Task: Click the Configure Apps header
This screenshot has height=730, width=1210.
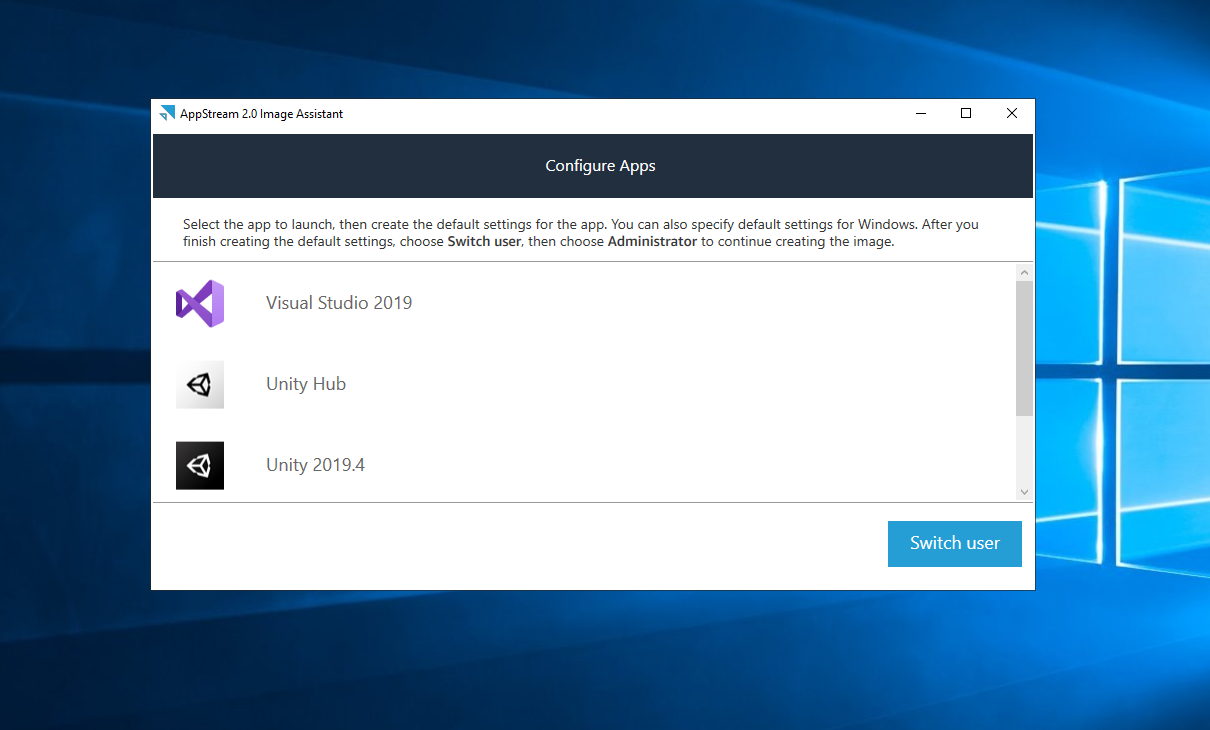Action: [x=600, y=166]
